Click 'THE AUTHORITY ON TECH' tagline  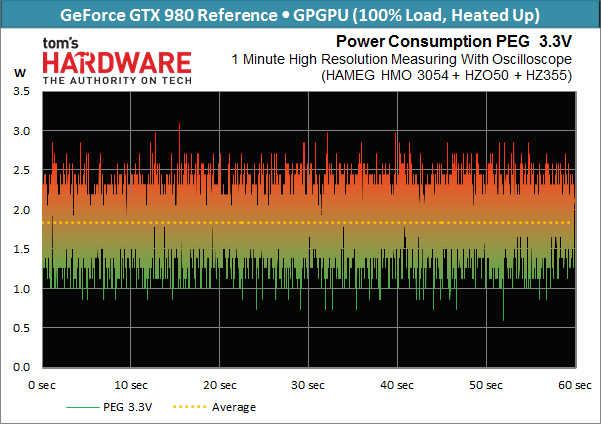[x=117, y=81]
